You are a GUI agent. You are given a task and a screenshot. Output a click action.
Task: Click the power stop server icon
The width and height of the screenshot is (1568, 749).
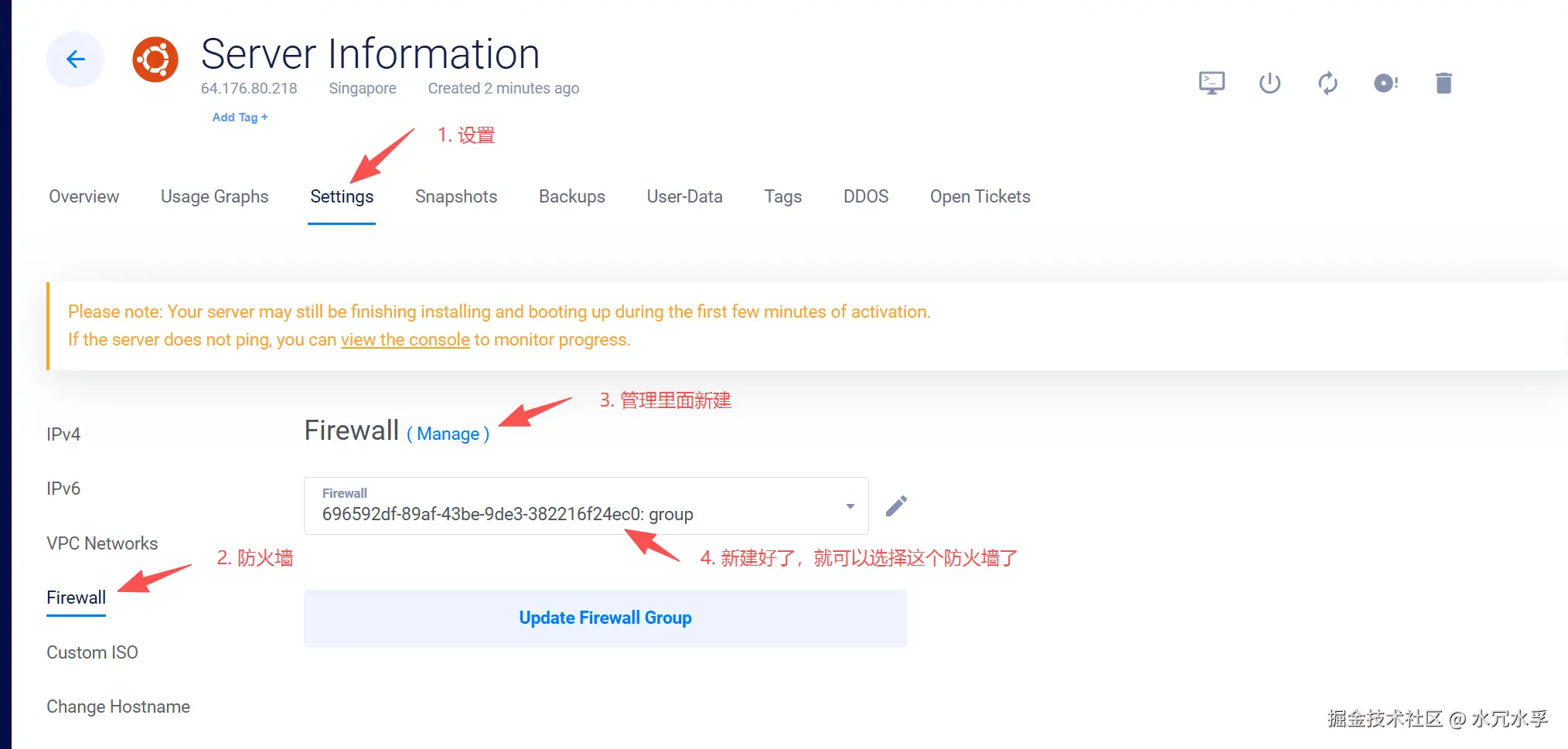[1270, 83]
